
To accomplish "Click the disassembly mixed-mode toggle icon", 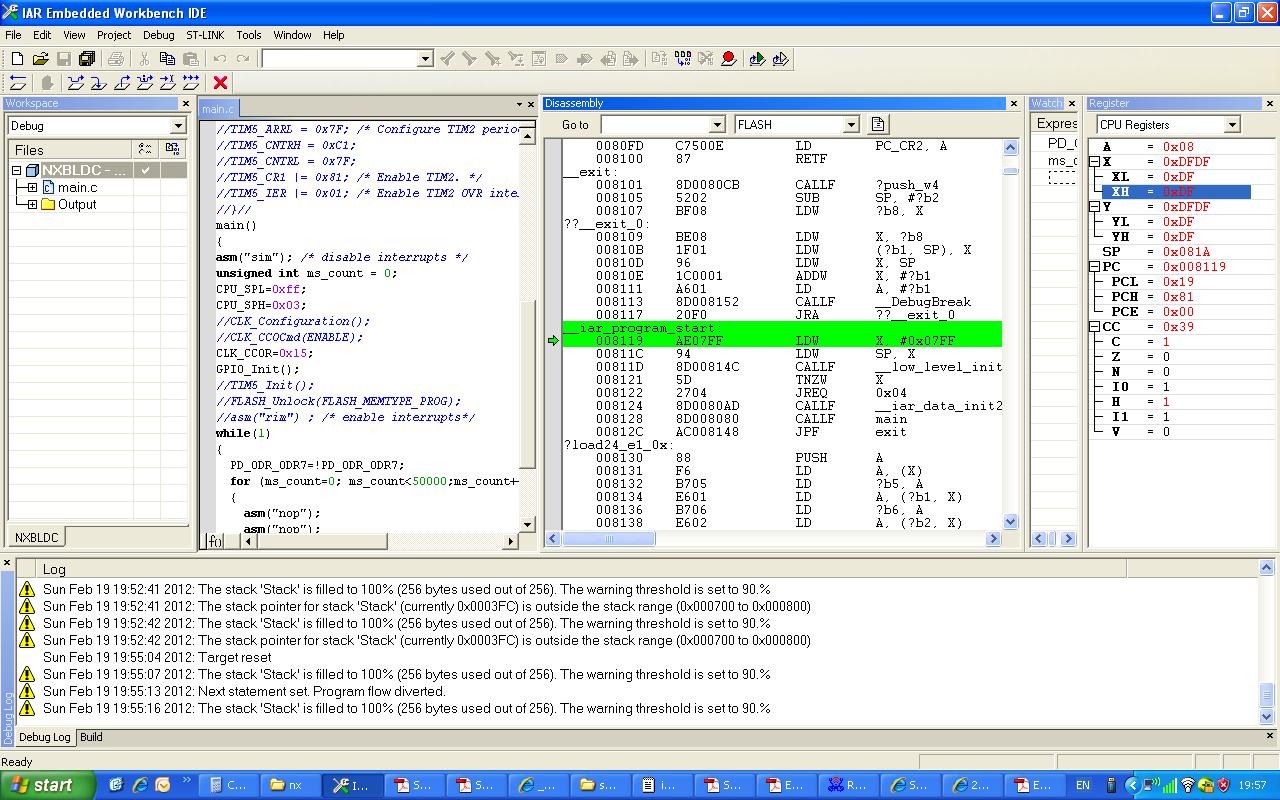I will (878, 124).
